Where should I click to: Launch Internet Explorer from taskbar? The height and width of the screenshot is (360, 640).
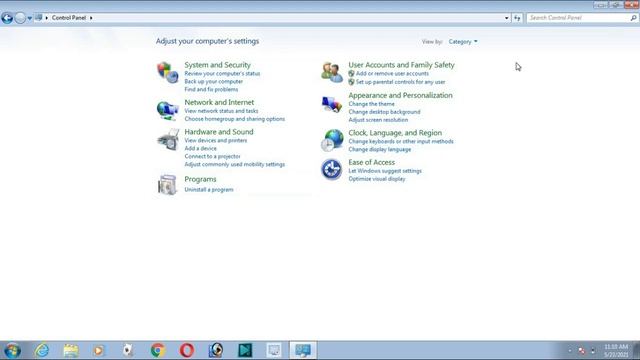pos(42,351)
